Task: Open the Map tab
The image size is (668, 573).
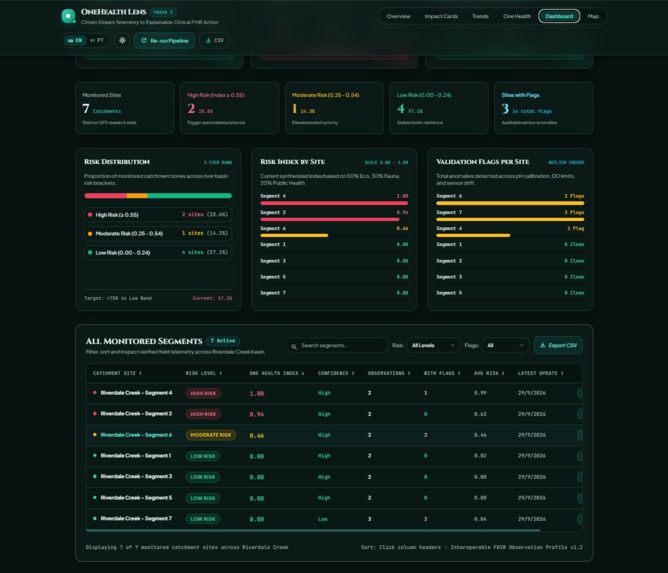Action: click(593, 16)
